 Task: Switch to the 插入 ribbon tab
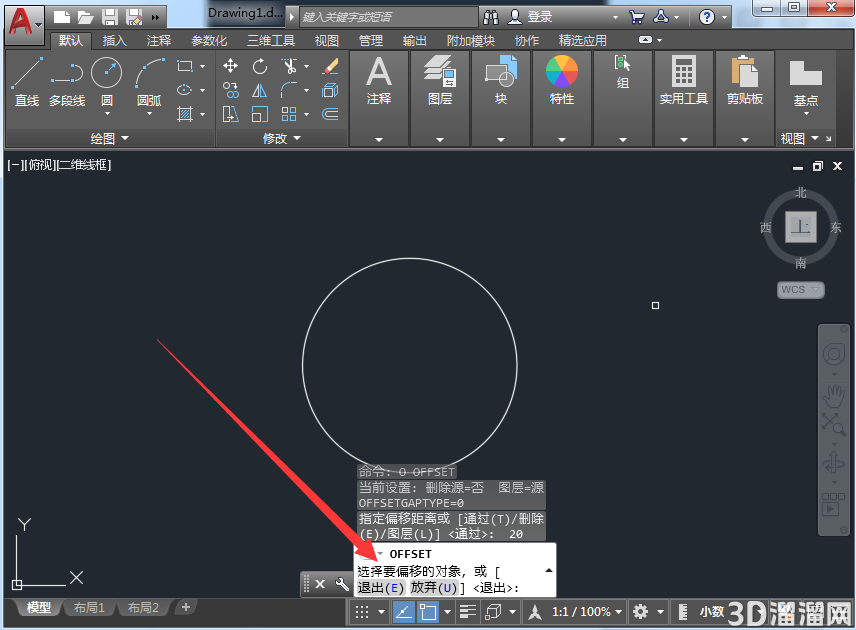114,41
